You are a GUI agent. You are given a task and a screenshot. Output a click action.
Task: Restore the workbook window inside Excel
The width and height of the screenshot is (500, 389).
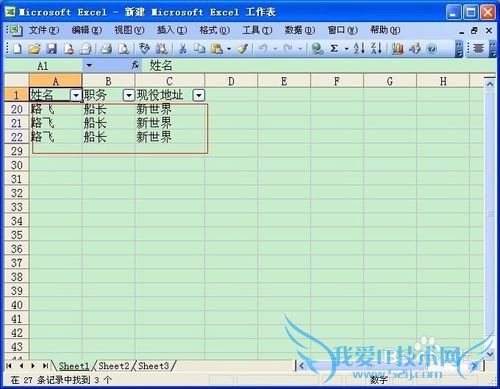click(x=474, y=31)
